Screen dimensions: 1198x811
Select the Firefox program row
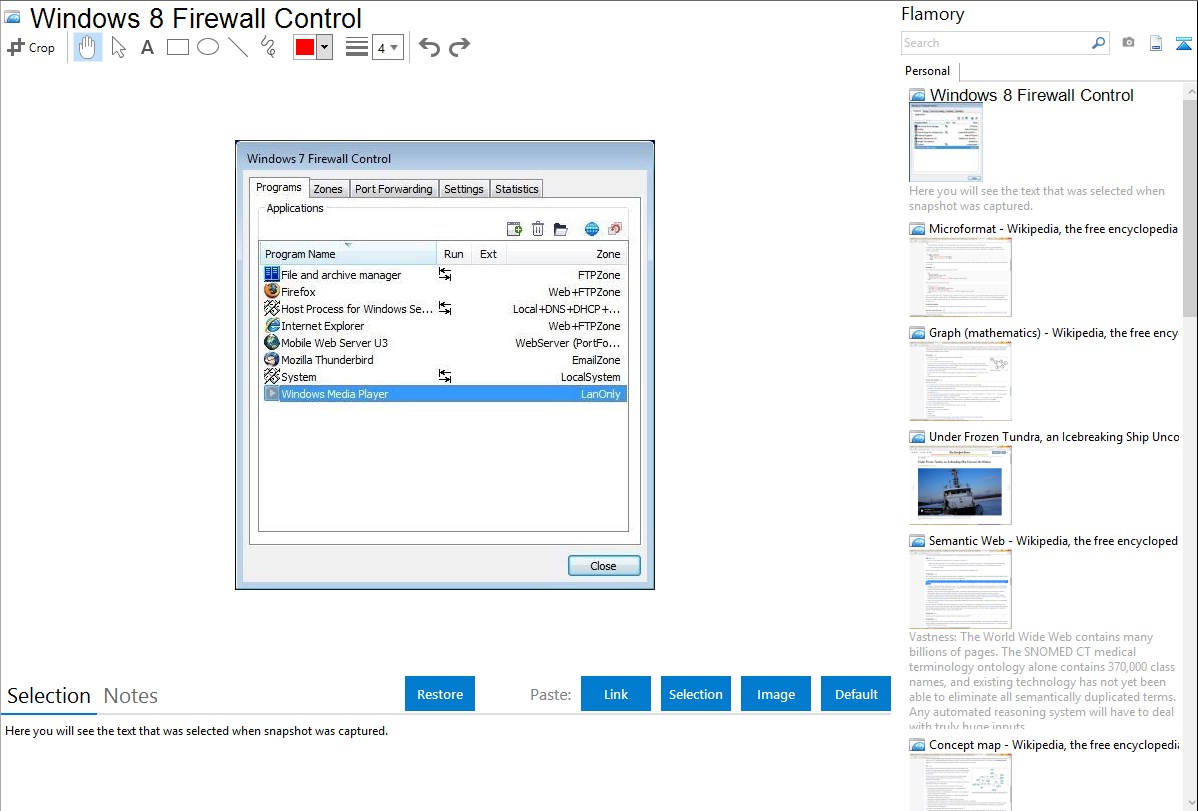pyautogui.click(x=443, y=292)
